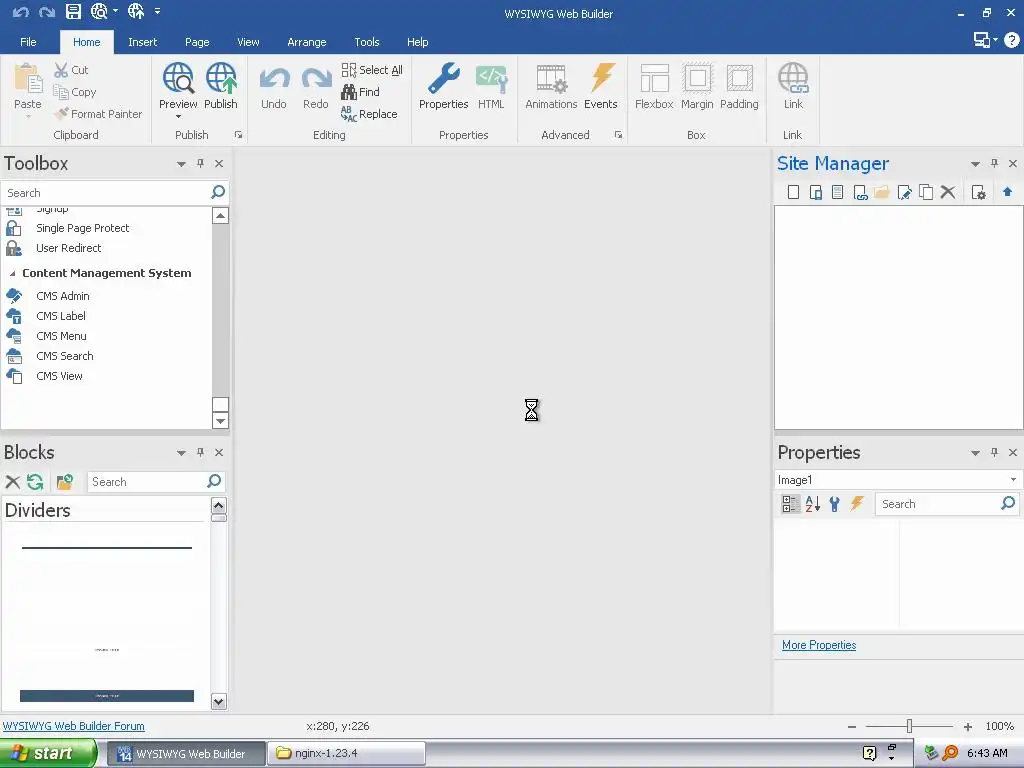Image resolution: width=1024 pixels, height=768 pixels.
Task: Select CMS Menu in Toolbox
Action: coord(61,336)
